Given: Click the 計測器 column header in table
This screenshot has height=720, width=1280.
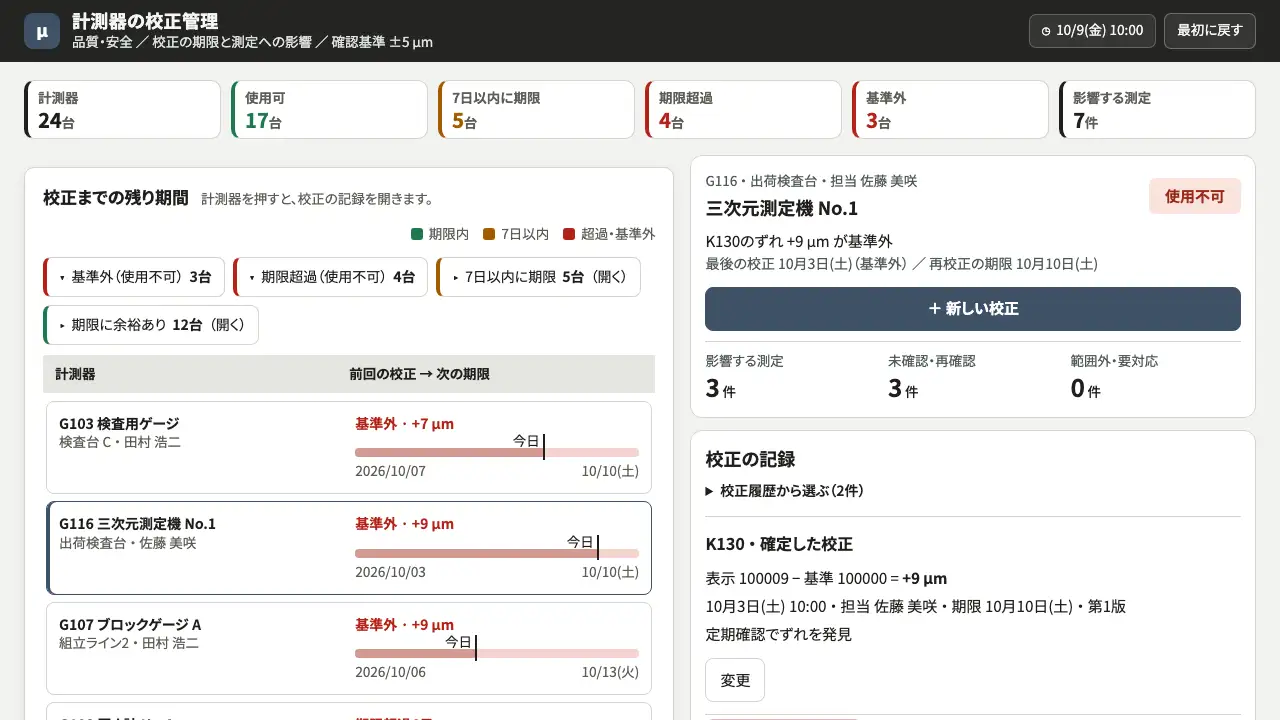Looking at the screenshot, I should 75,374.
